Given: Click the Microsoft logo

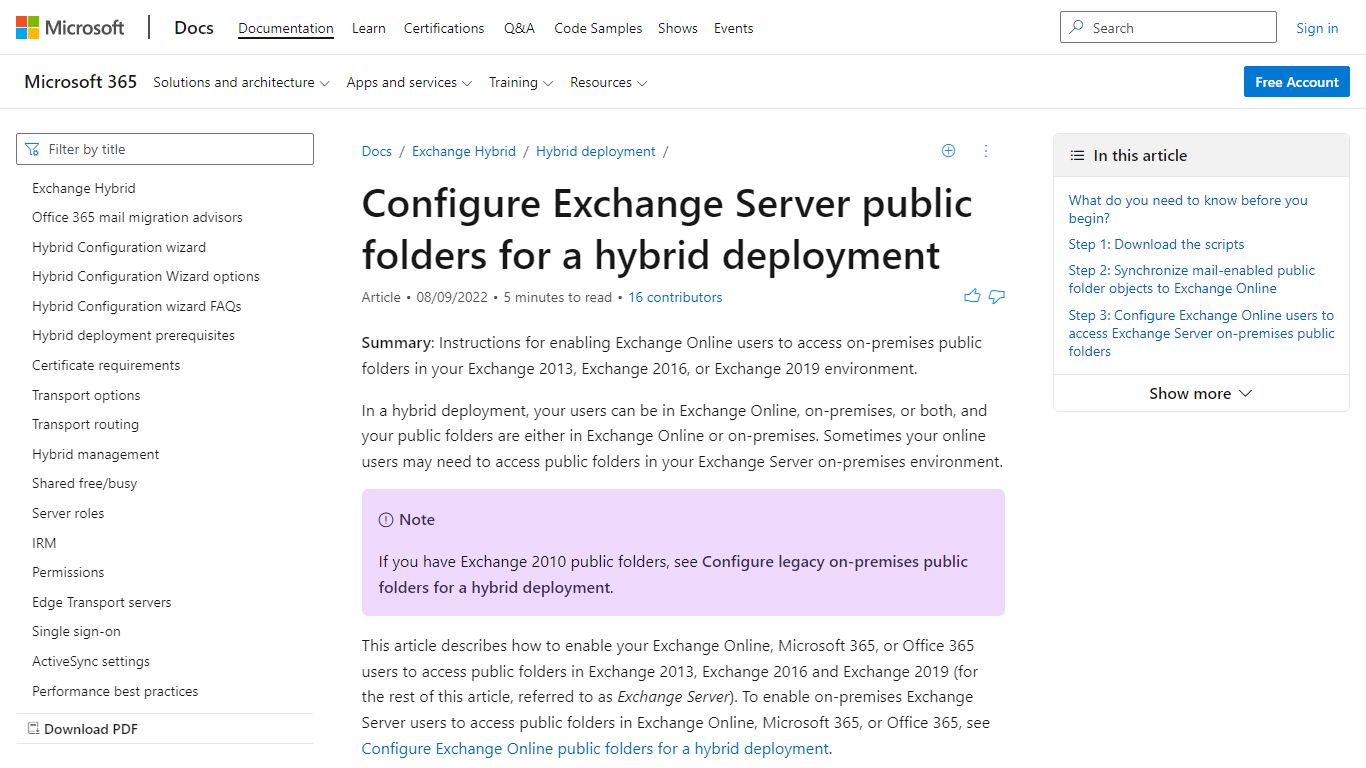Looking at the screenshot, I should pyautogui.click(x=70, y=28).
